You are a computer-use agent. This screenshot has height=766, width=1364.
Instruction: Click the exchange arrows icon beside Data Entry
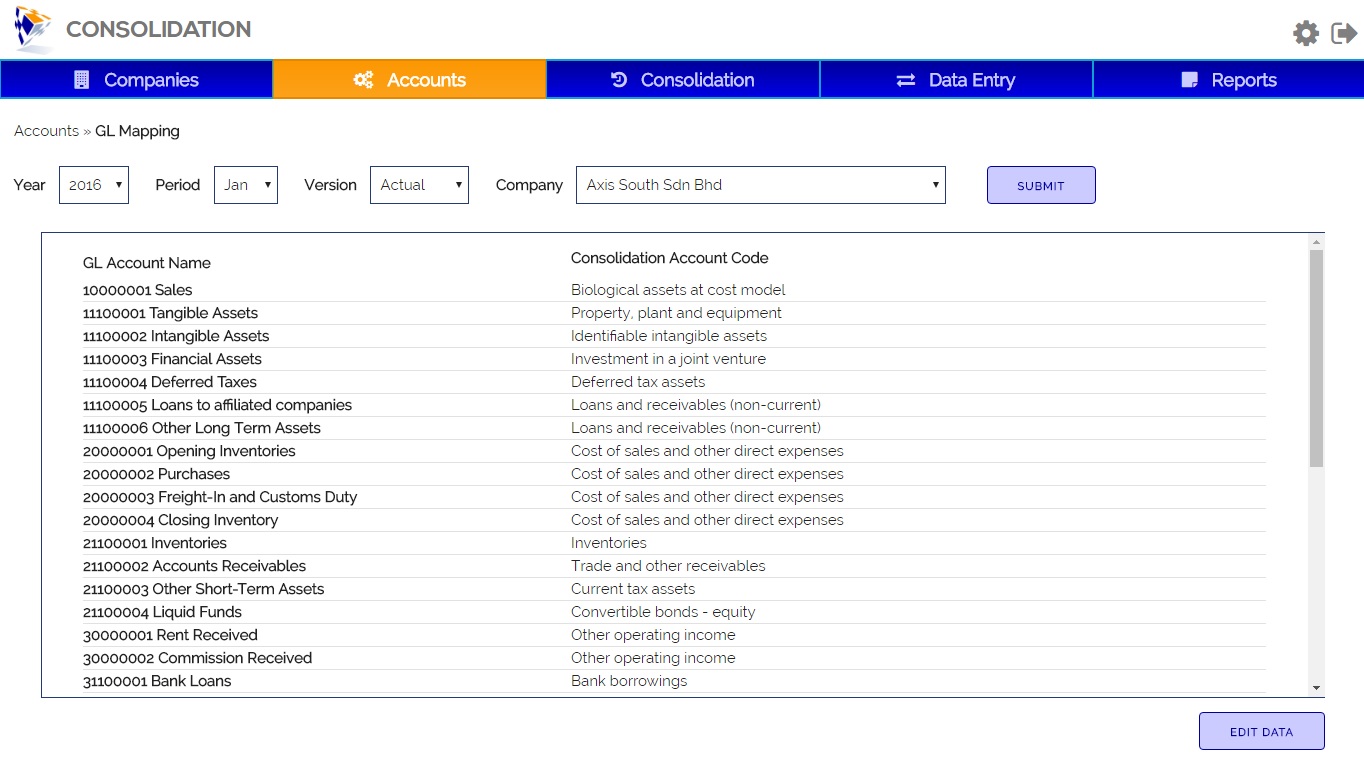tap(906, 80)
